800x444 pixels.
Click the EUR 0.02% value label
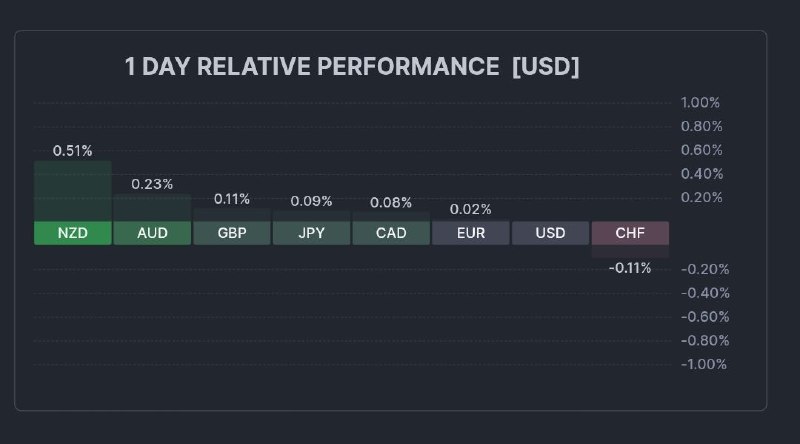pyautogui.click(x=471, y=209)
